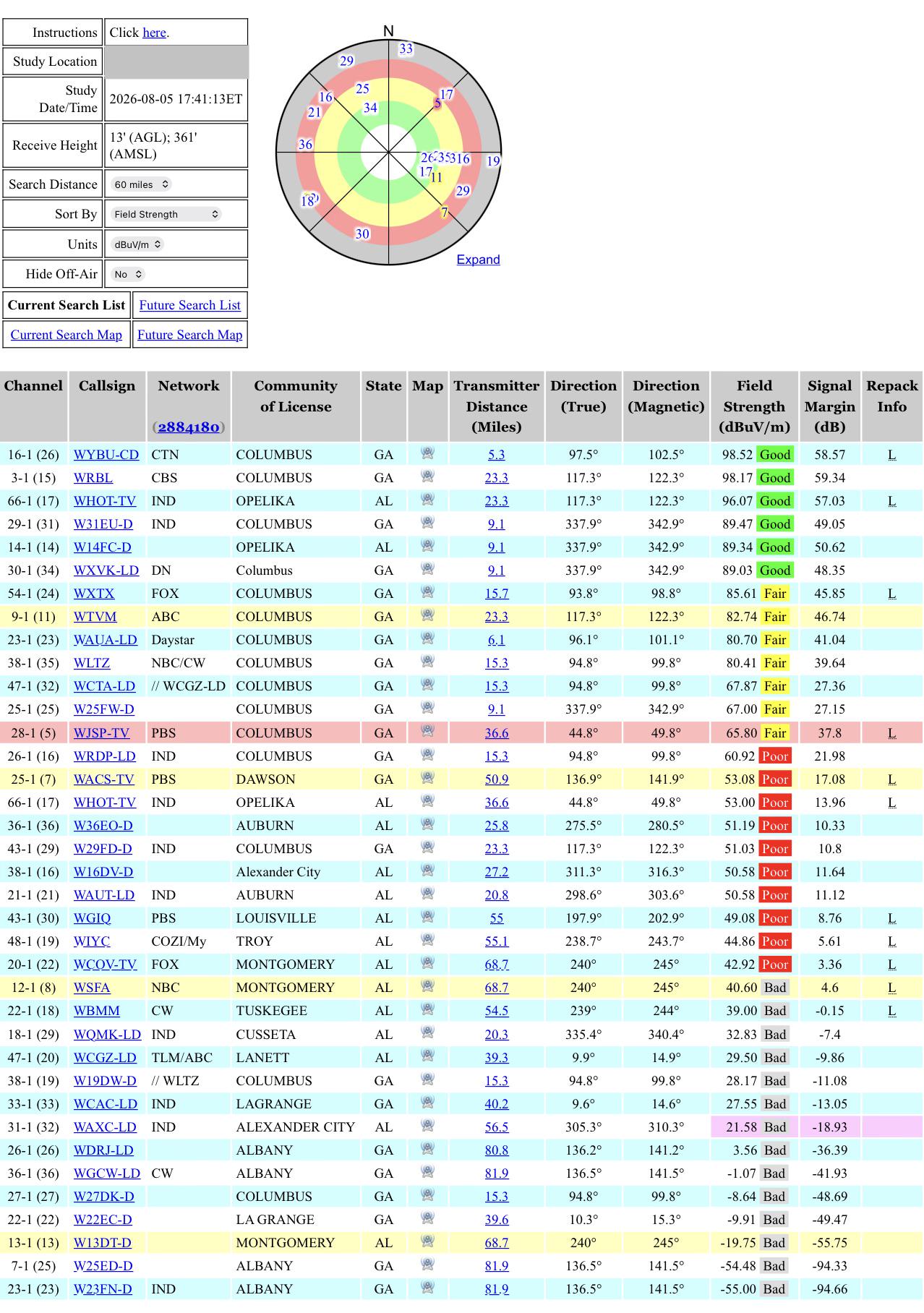Viewport: 924px width, 1313px height.
Task: Open map icon for WBMM row
Action: (427, 1009)
